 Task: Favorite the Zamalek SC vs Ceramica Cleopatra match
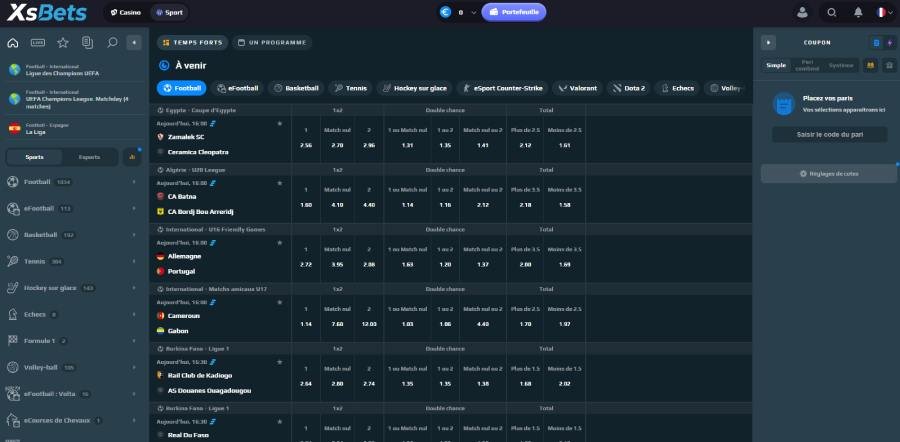coord(280,123)
